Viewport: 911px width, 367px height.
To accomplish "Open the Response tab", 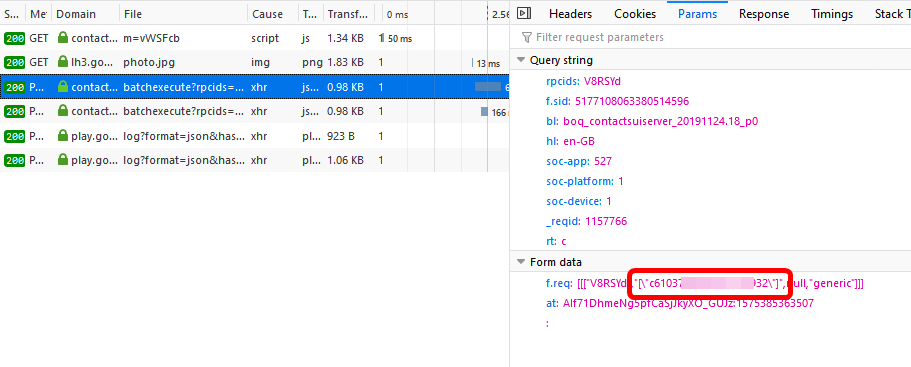I will pyautogui.click(x=764, y=14).
